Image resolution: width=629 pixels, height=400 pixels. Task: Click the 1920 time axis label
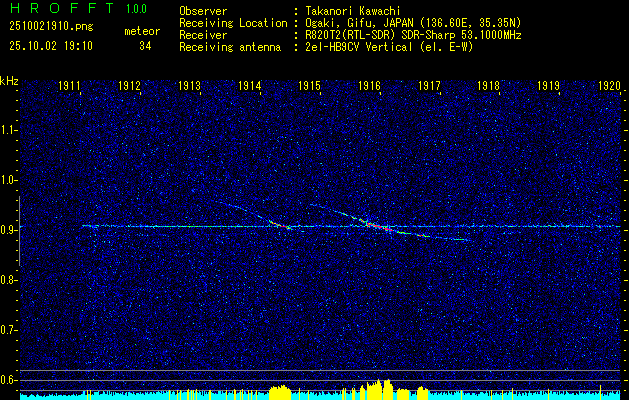(x=609, y=85)
